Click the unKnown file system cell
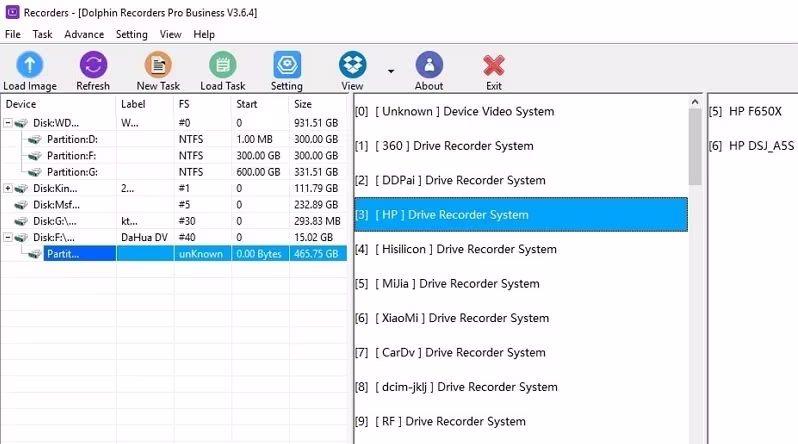The image size is (798, 444). click(x=201, y=254)
